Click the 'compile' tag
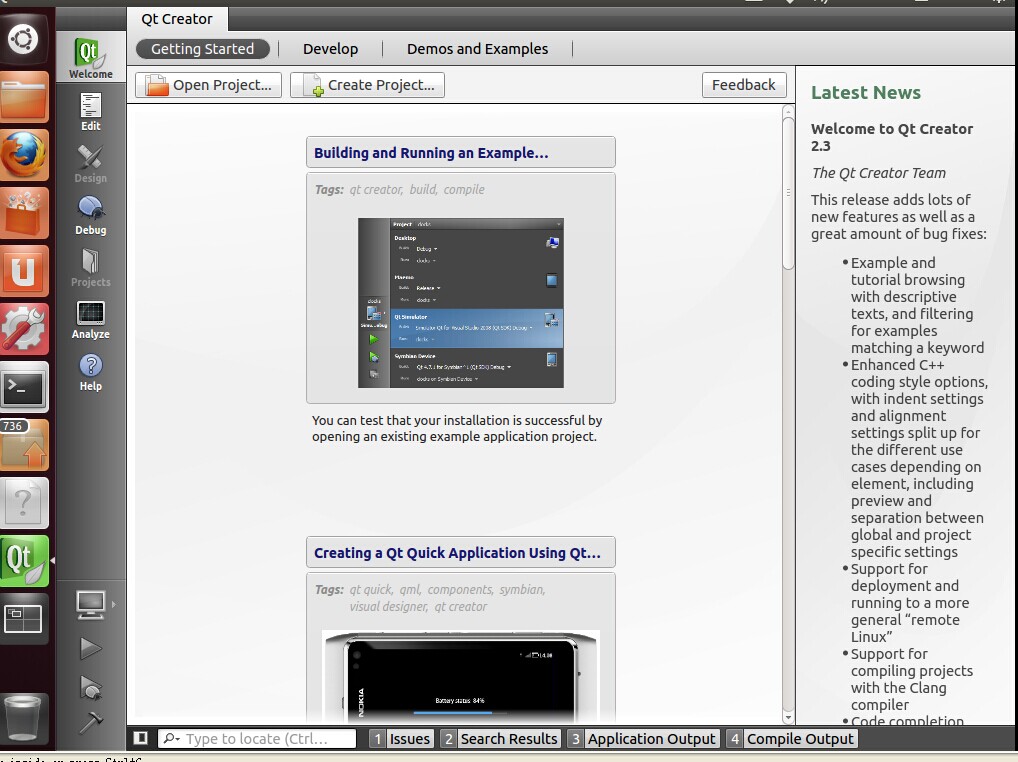1018x762 pixels. coord(464,190)
